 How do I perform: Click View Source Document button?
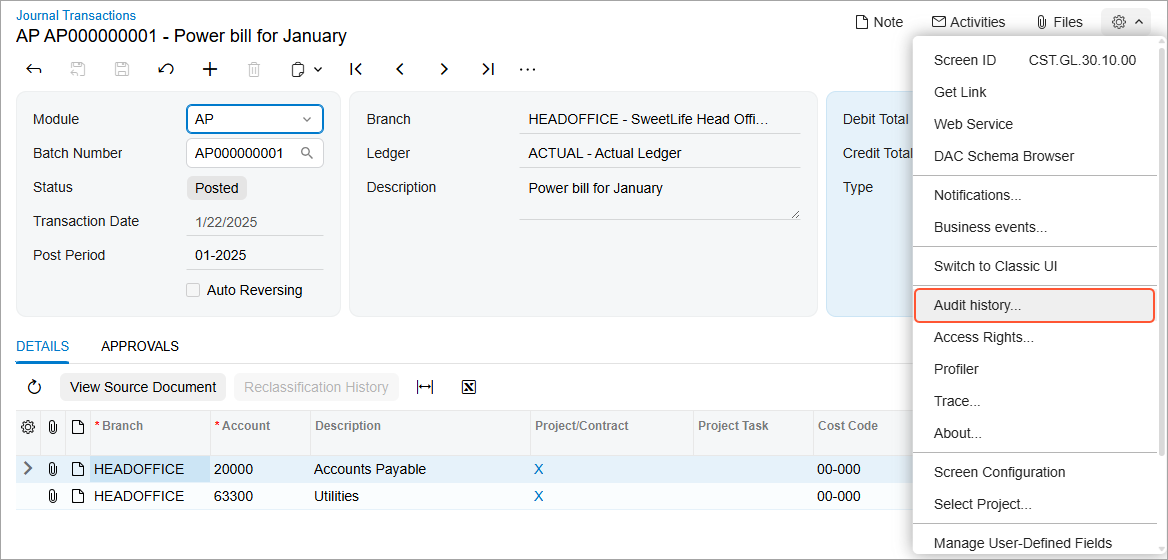click(x=143, y=387)
